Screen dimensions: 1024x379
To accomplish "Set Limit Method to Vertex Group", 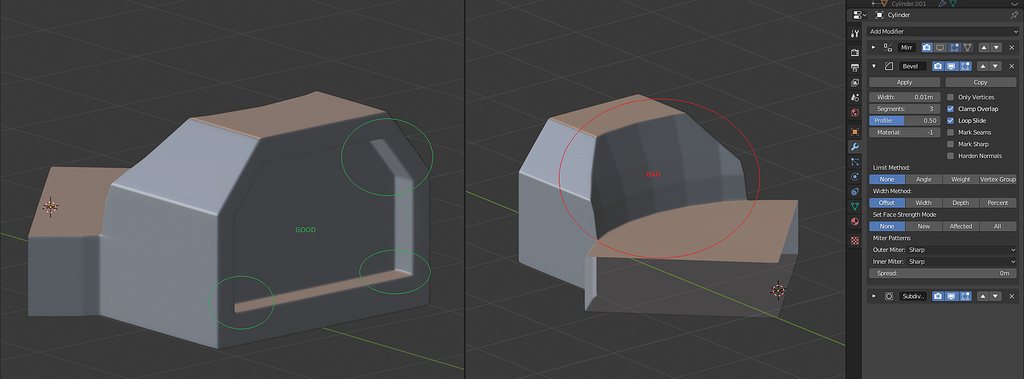I will [998, 179].
